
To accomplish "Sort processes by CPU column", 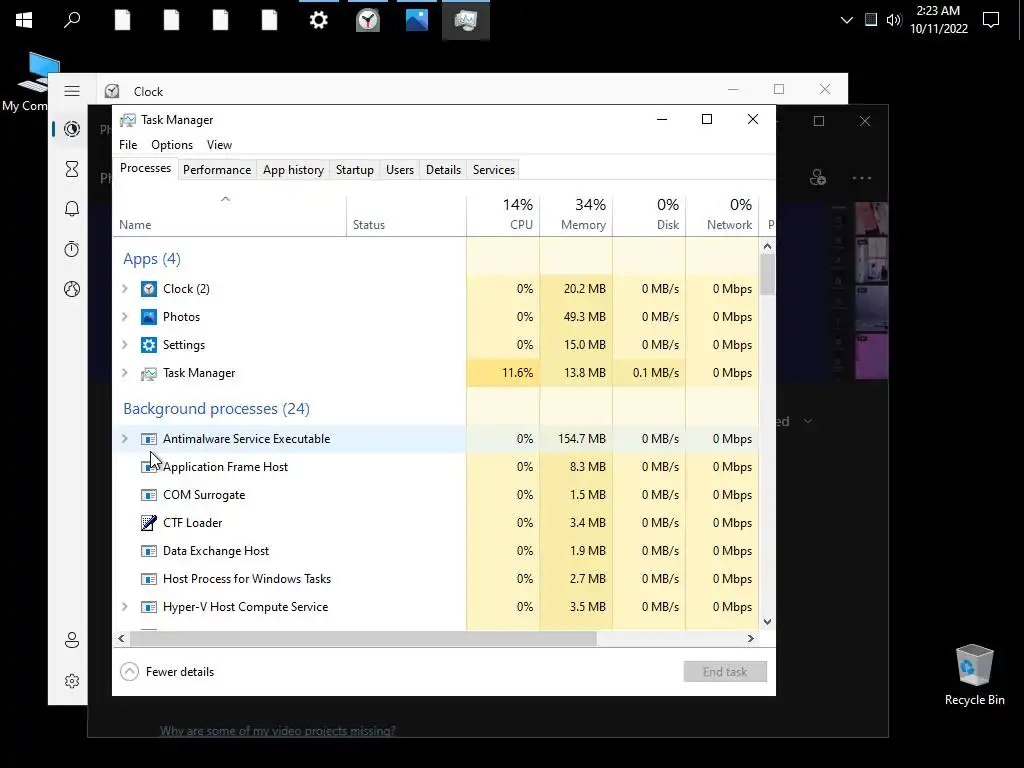I will 503,216.
